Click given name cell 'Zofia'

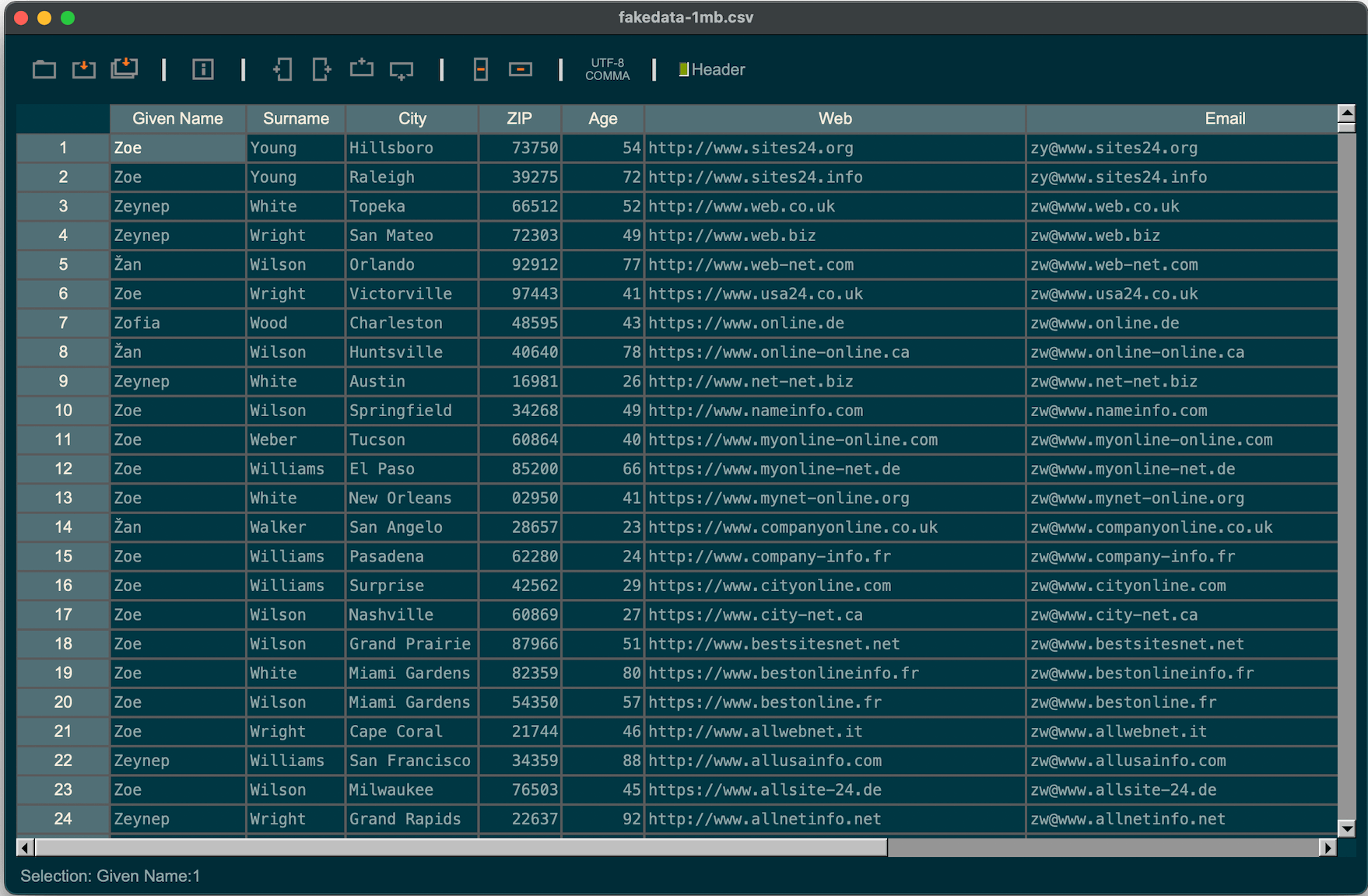[177, 323]
